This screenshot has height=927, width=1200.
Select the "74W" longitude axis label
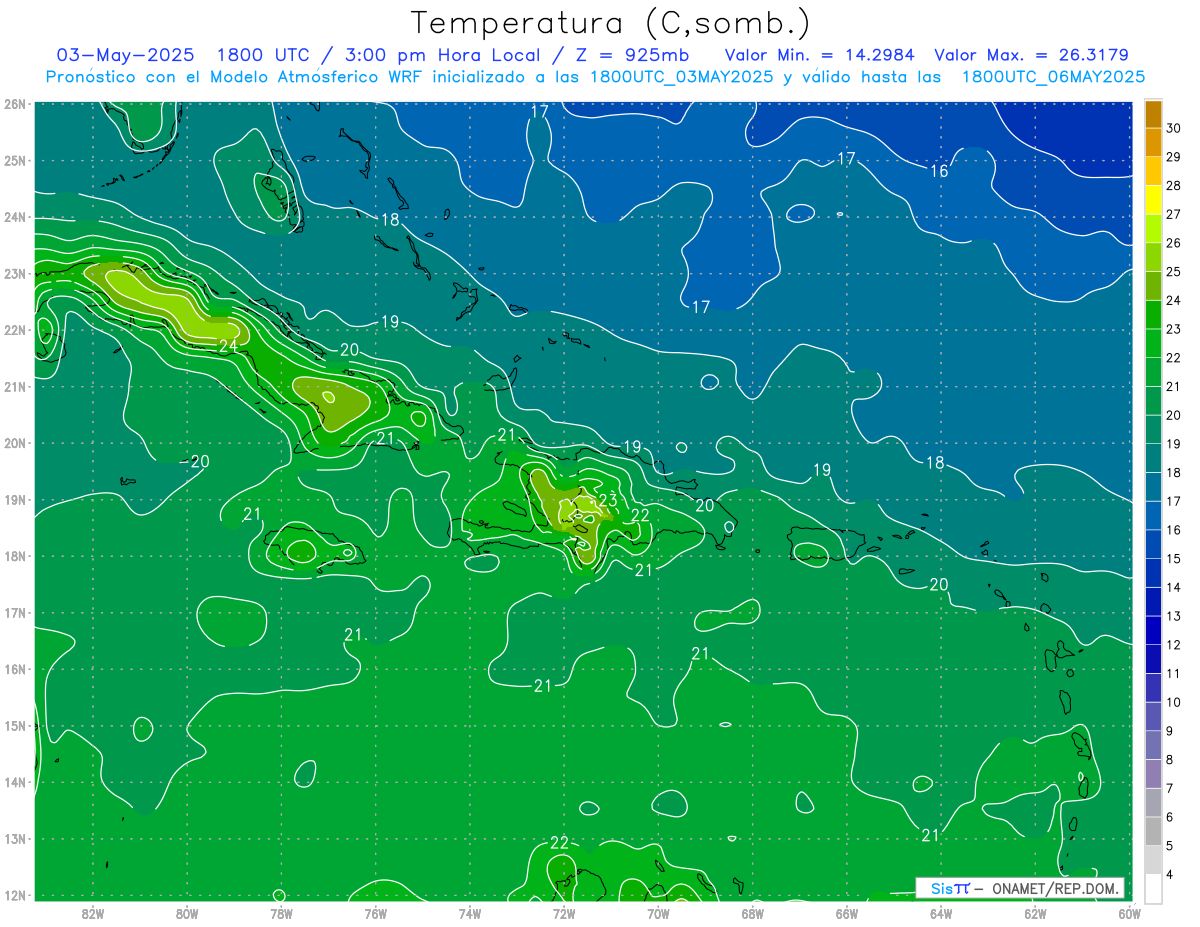(x=470, y=913)
